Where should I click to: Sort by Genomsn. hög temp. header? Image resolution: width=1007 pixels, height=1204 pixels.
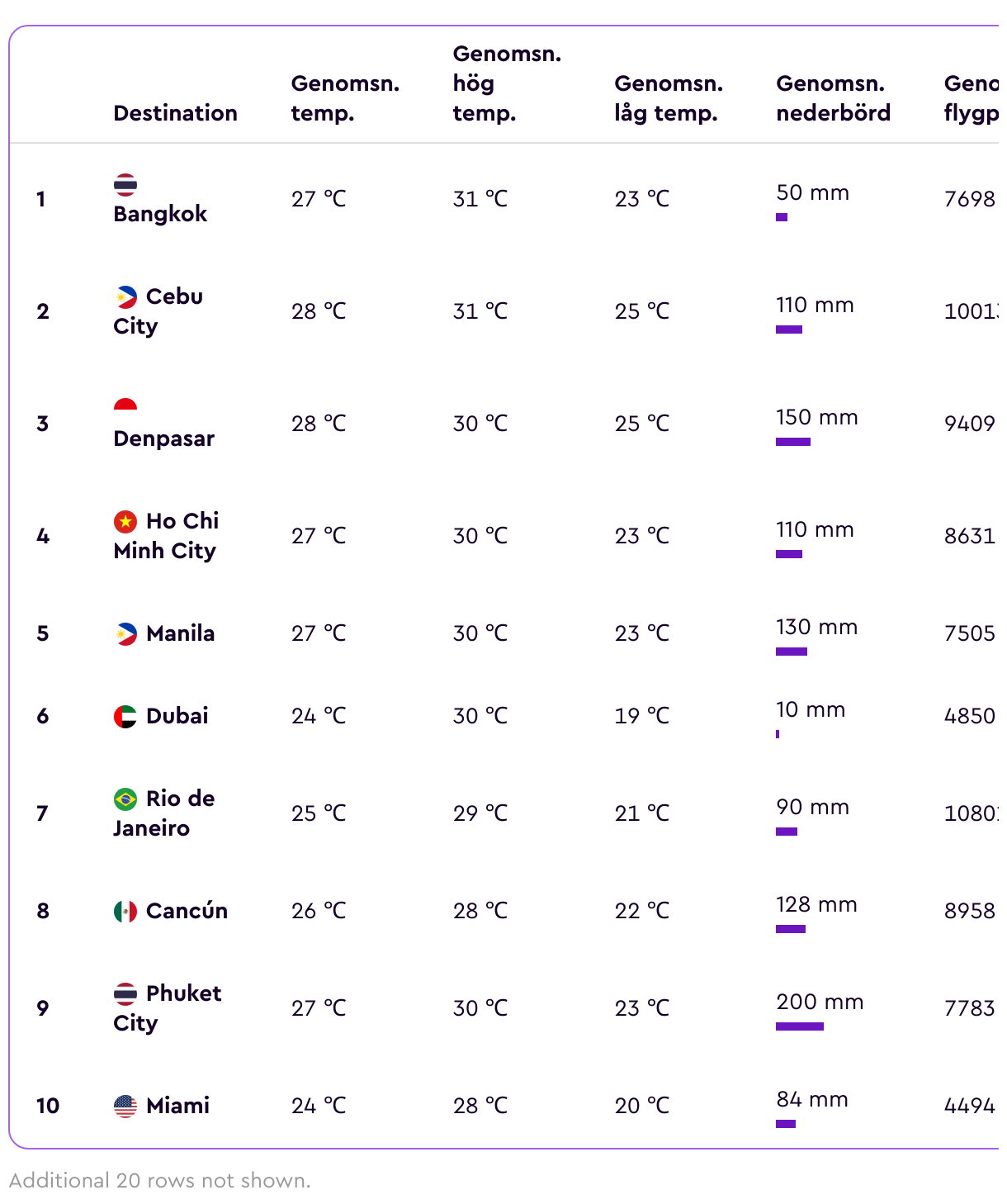[x=507, y=83]
